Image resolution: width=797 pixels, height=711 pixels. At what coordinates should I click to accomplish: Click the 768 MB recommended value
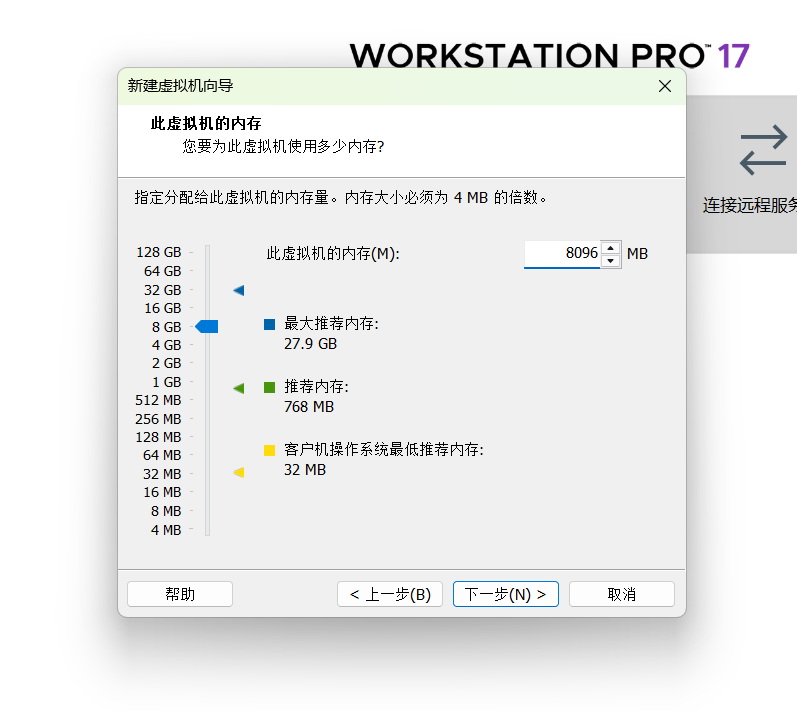pos(309,407)
